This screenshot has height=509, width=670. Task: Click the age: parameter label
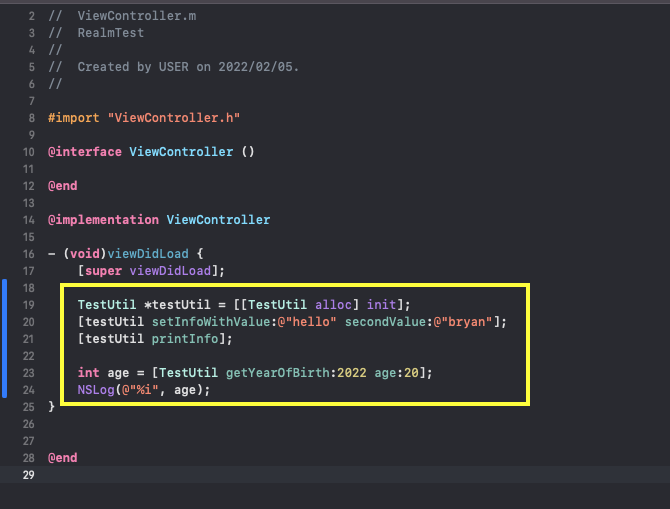point(389,373)
